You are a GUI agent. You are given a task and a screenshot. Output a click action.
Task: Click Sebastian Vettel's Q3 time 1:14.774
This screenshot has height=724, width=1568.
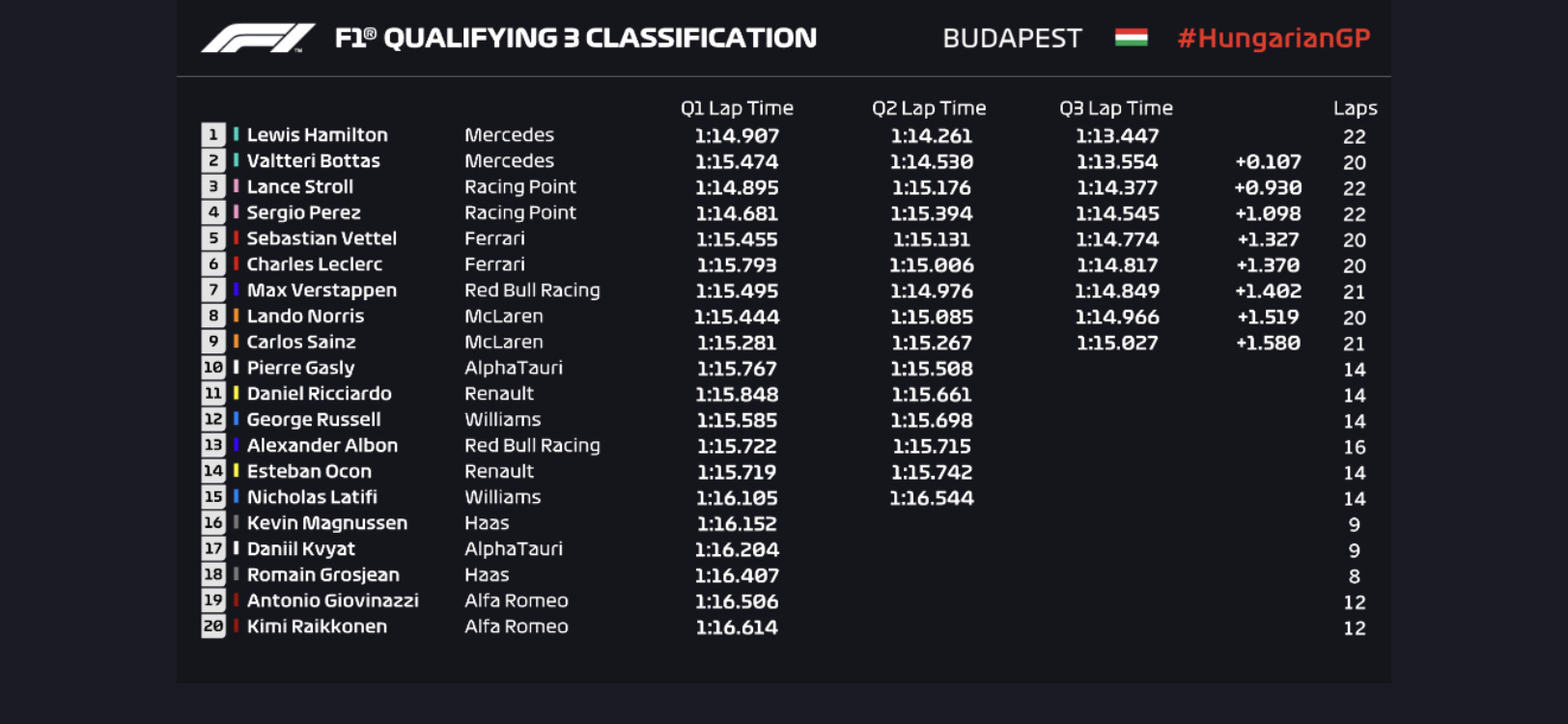(x=1117, y=239)
